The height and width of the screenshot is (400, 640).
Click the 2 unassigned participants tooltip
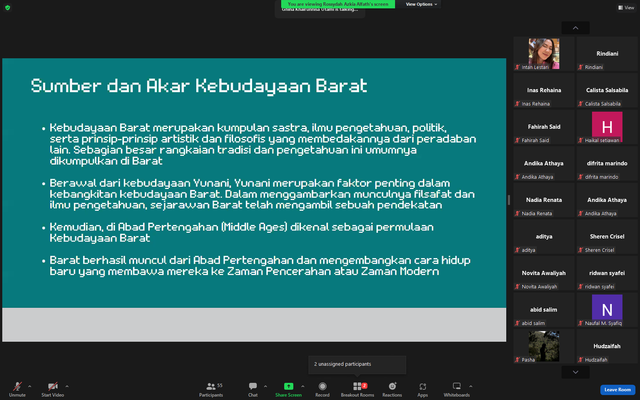(x=357, y=364)
